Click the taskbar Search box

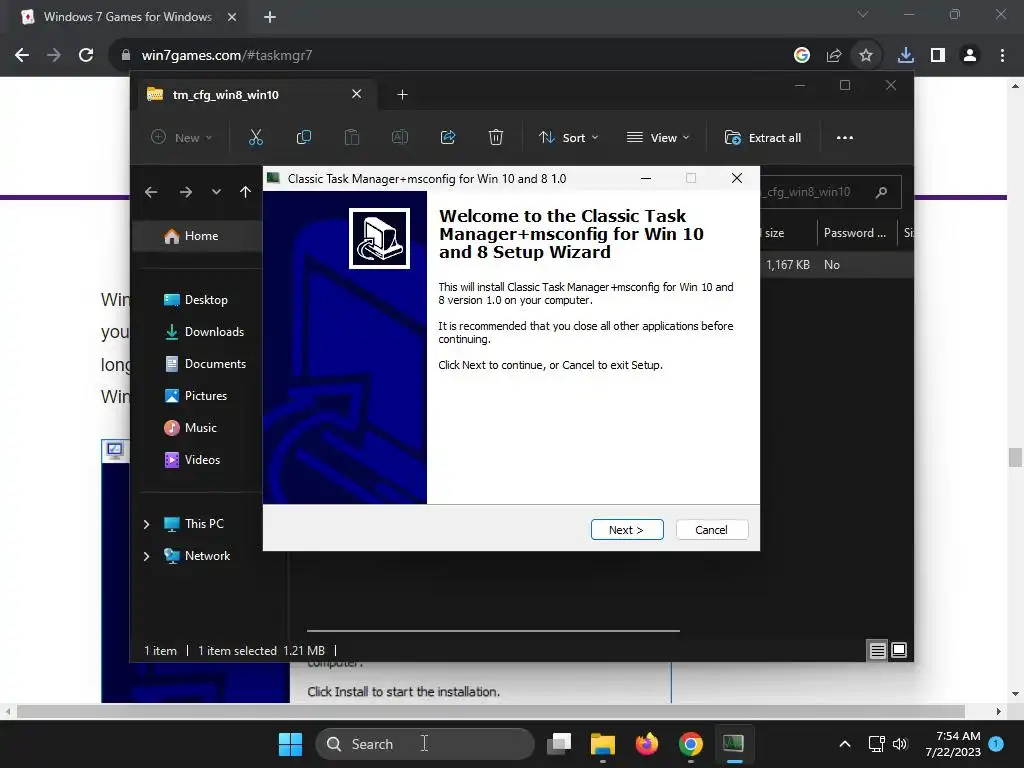424,744
